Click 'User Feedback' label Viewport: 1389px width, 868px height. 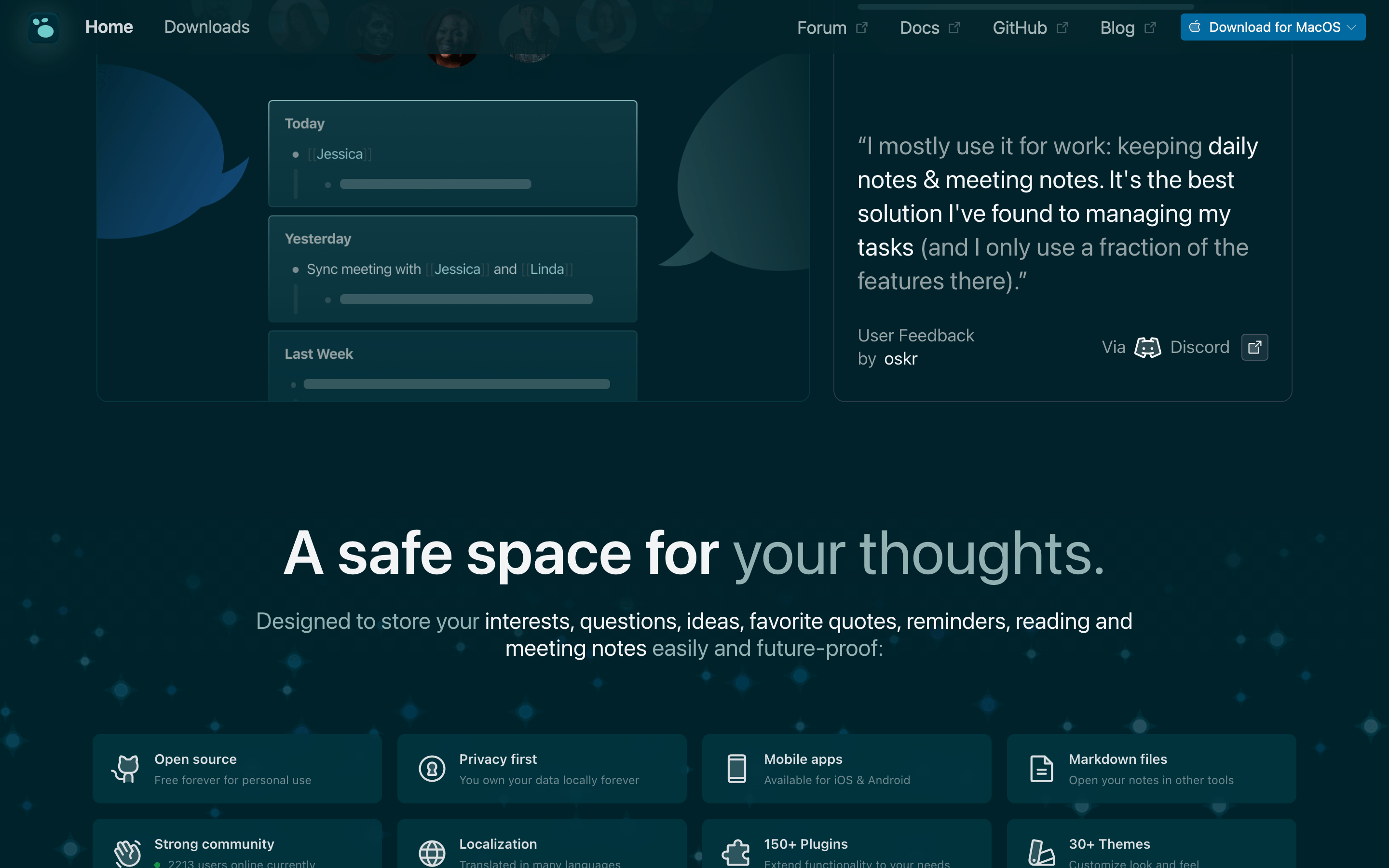[x=915, y=335]
